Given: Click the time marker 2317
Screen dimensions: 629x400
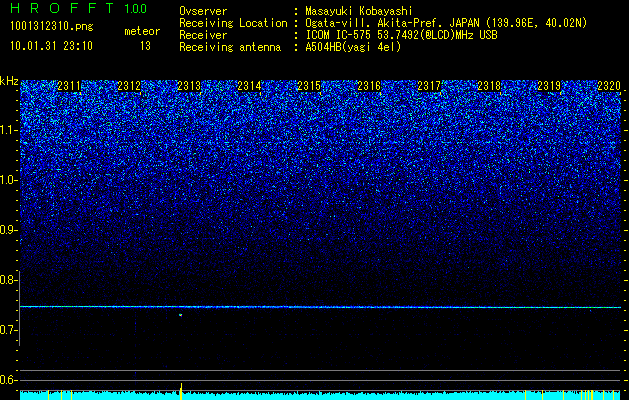Looking at the screenshot, I should (x=429, y=85).
